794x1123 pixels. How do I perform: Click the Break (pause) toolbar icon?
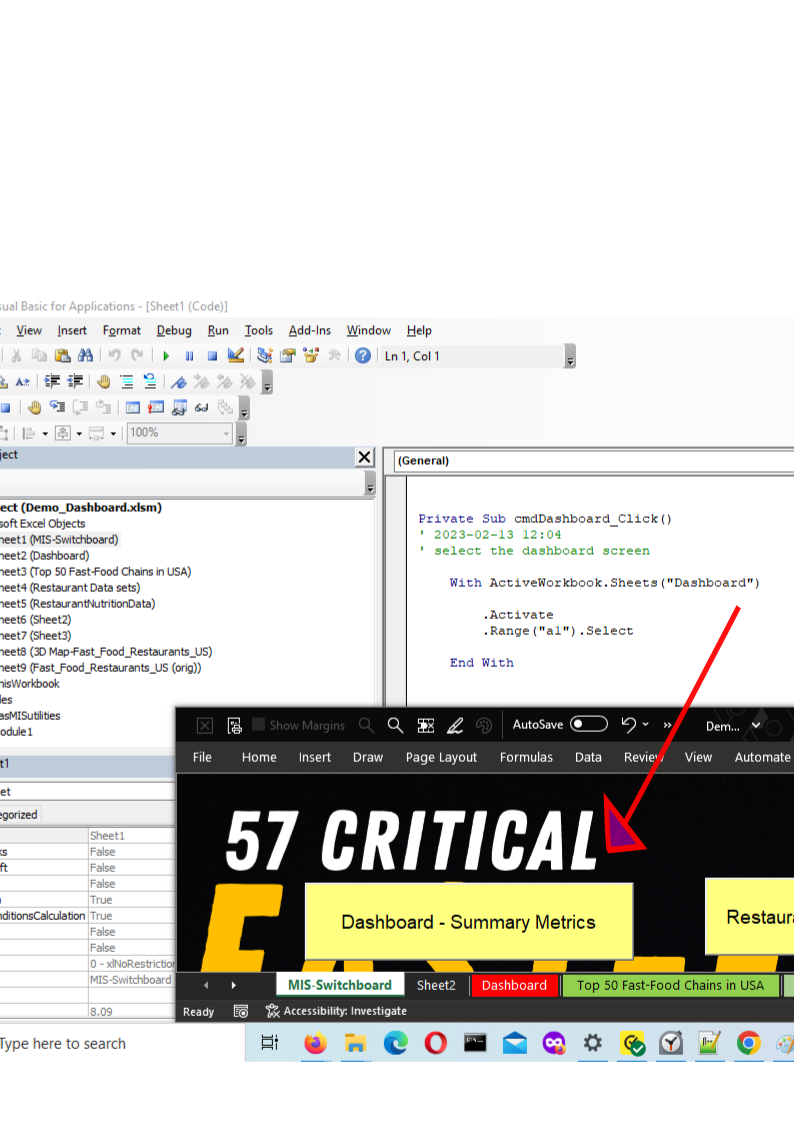click(189, 356)
